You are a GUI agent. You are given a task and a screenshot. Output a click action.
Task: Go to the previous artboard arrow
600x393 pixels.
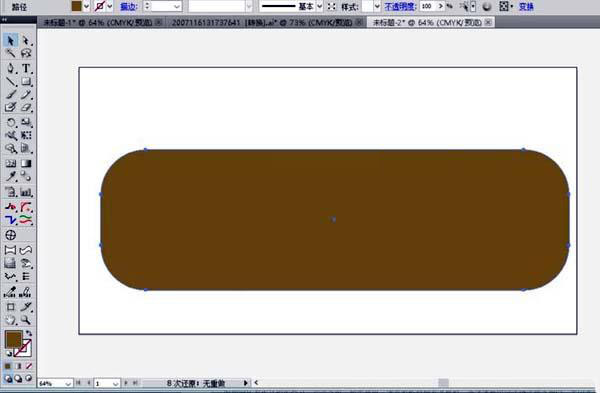click(x=88, y=383)
